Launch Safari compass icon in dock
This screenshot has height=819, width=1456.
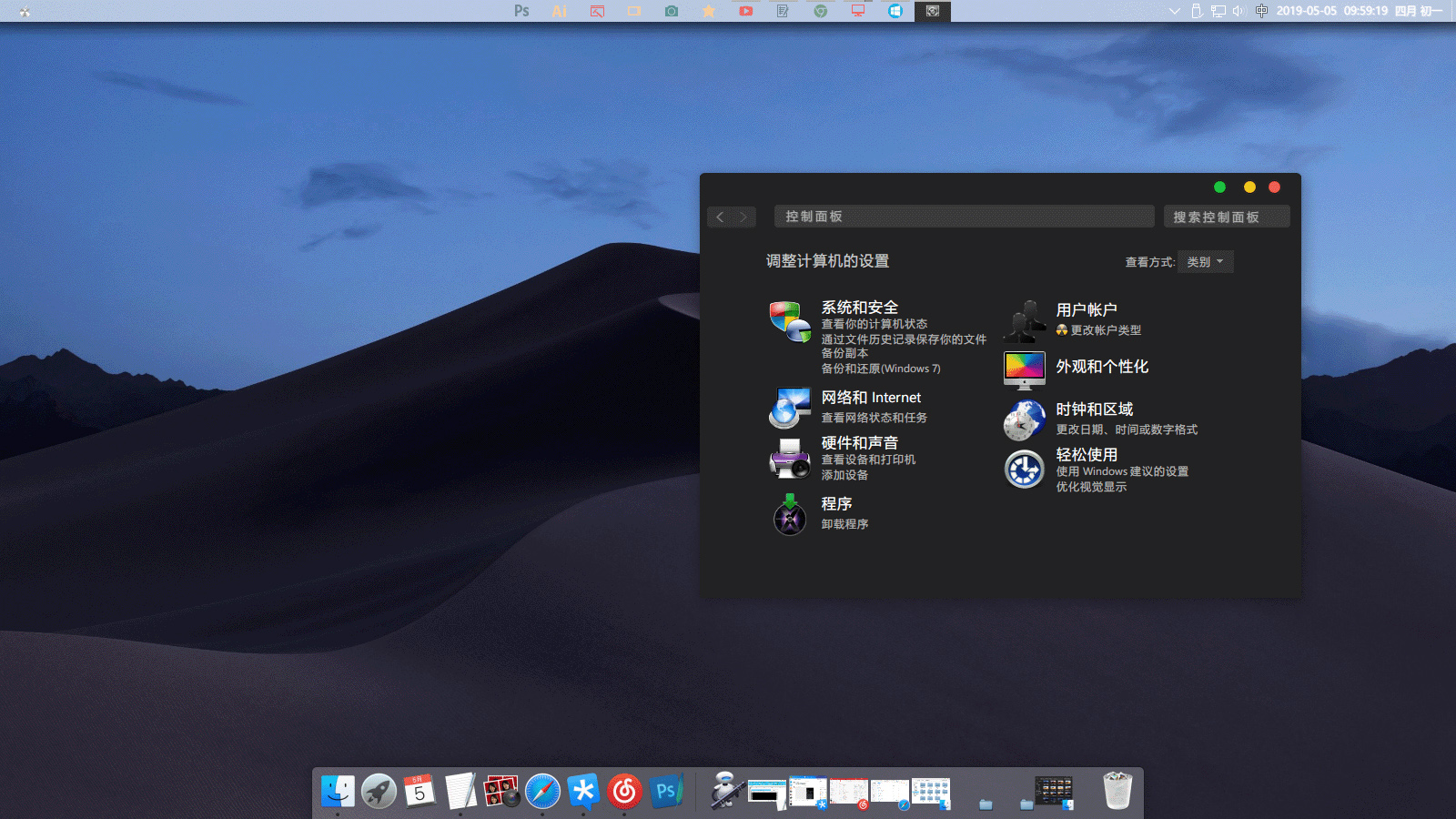tap(542, 791)
